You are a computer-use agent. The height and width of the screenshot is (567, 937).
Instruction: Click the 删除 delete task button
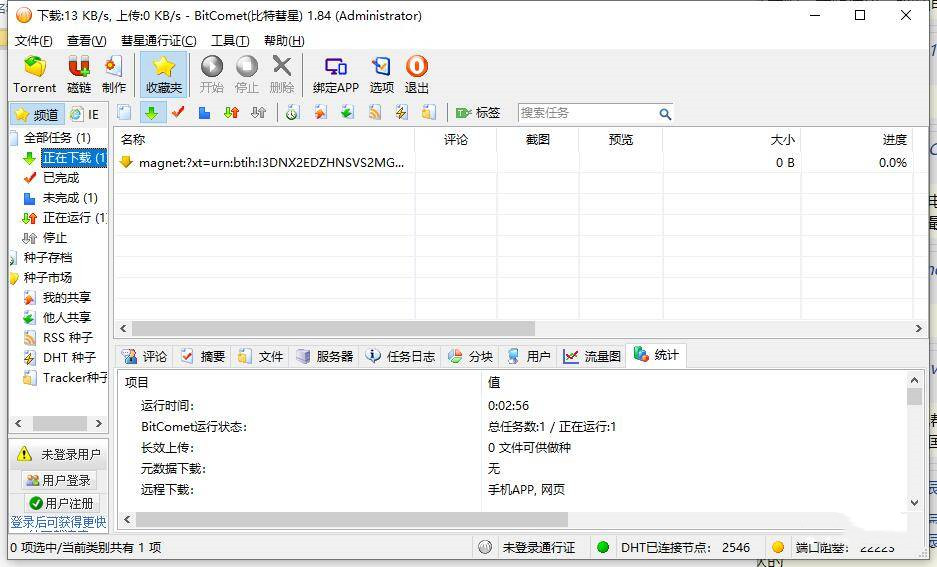pyautogui.click(x=282, y=74)
